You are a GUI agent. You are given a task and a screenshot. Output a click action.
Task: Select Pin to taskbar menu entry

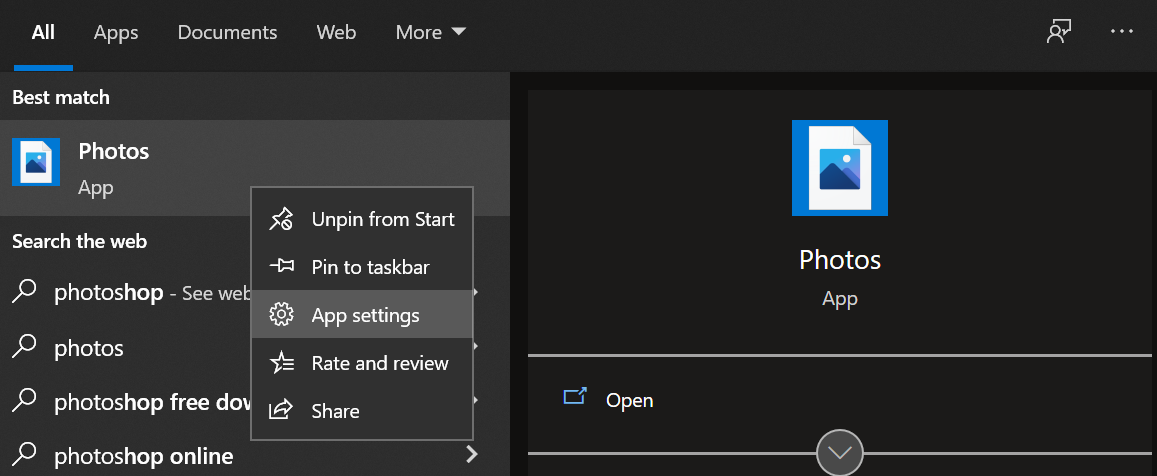coord(370,267)
